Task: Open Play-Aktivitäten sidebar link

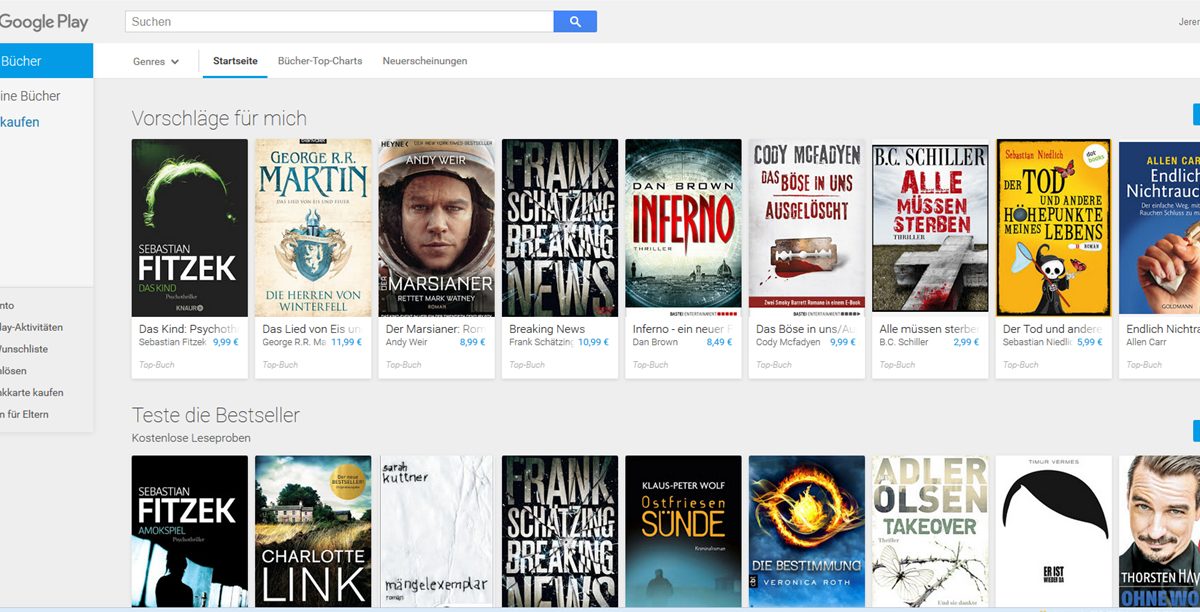Action: 32,327
